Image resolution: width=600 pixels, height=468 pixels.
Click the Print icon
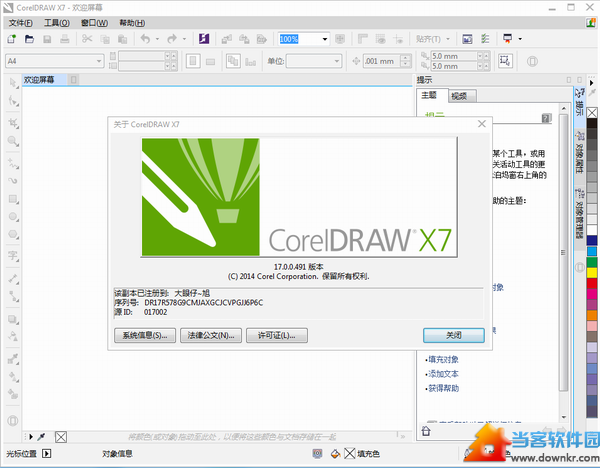(x=65, y=39)
